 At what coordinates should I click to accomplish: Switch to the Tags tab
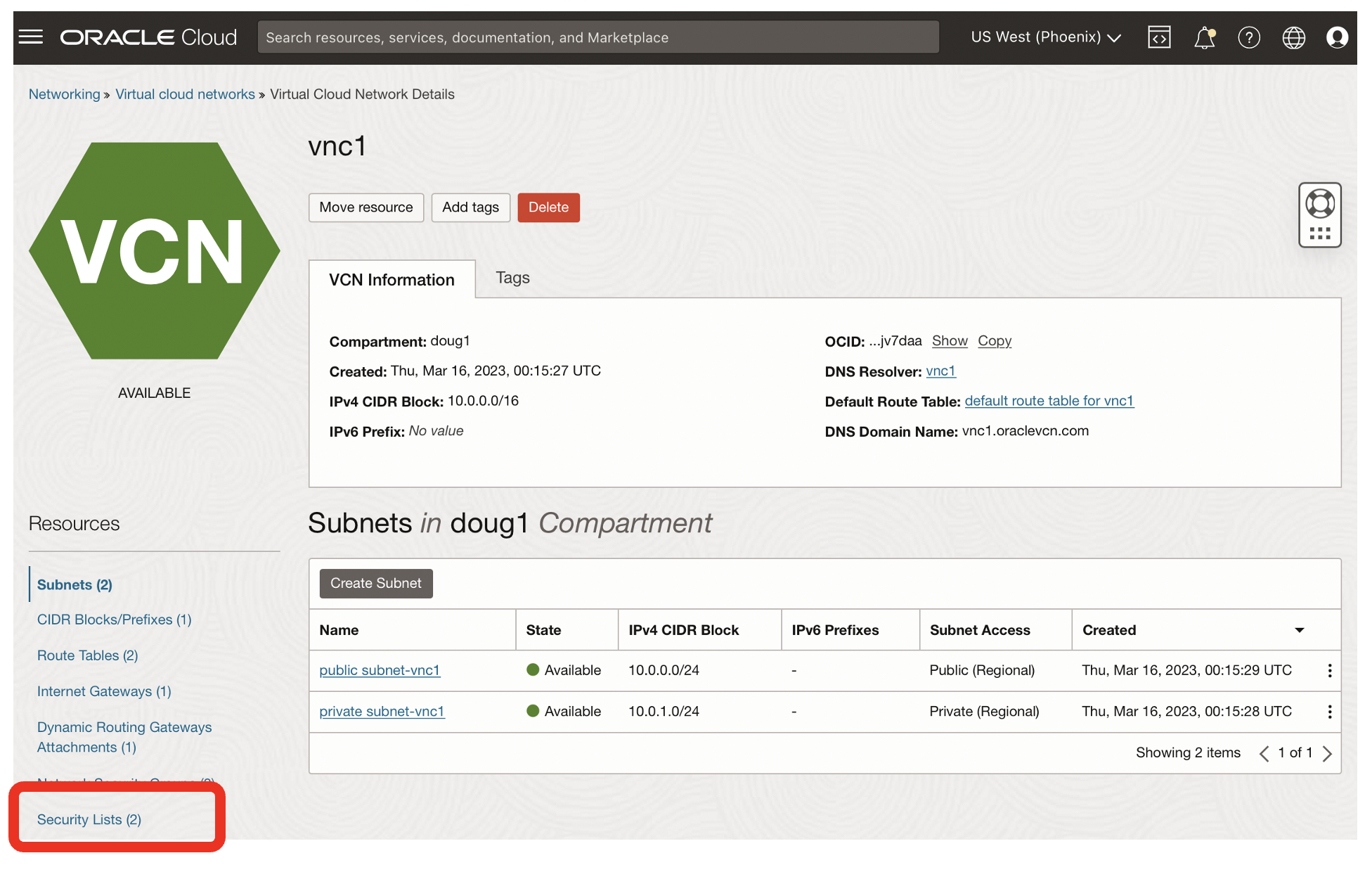512,278
